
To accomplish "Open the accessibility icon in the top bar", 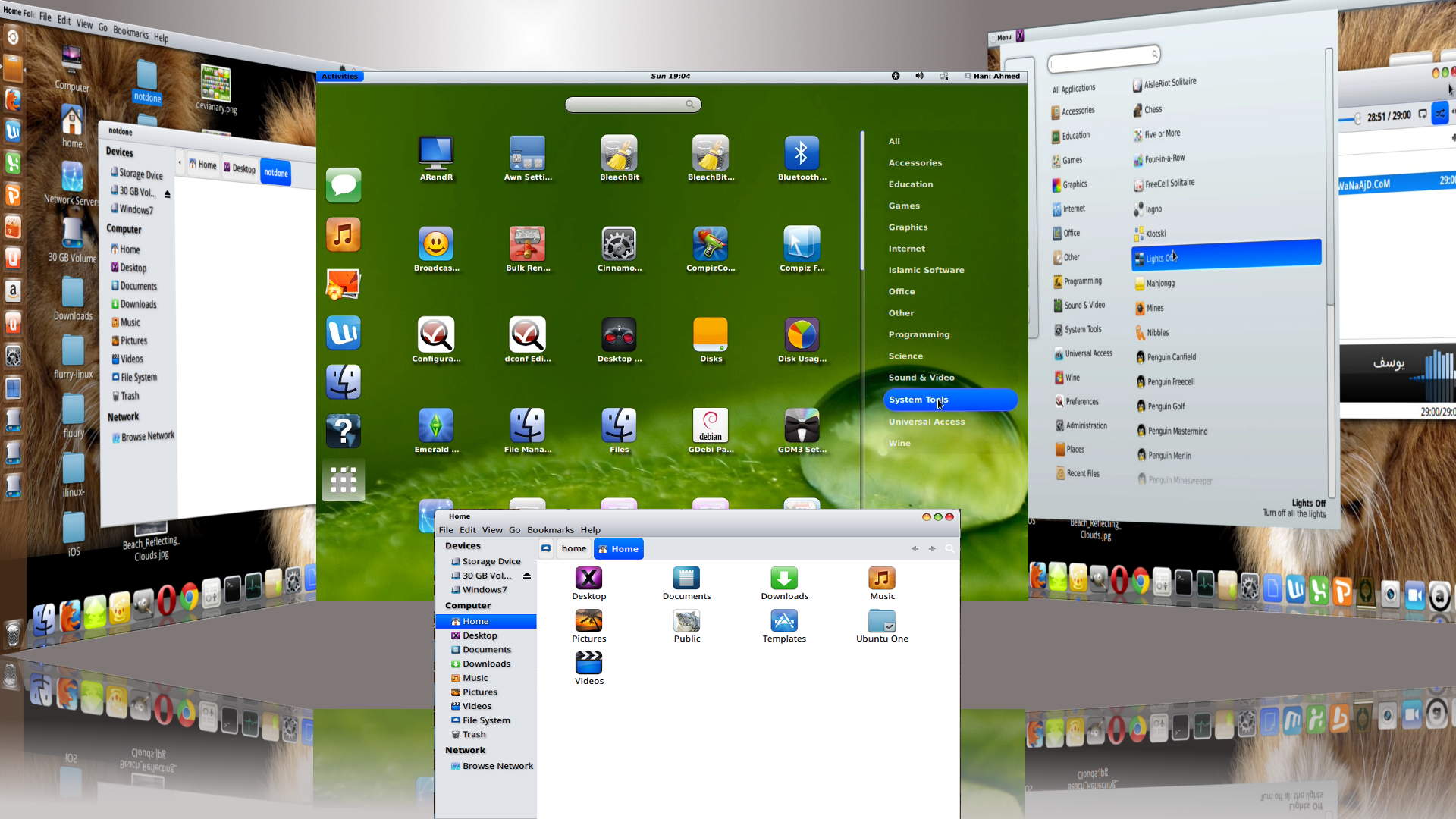I will pos(896,76).
